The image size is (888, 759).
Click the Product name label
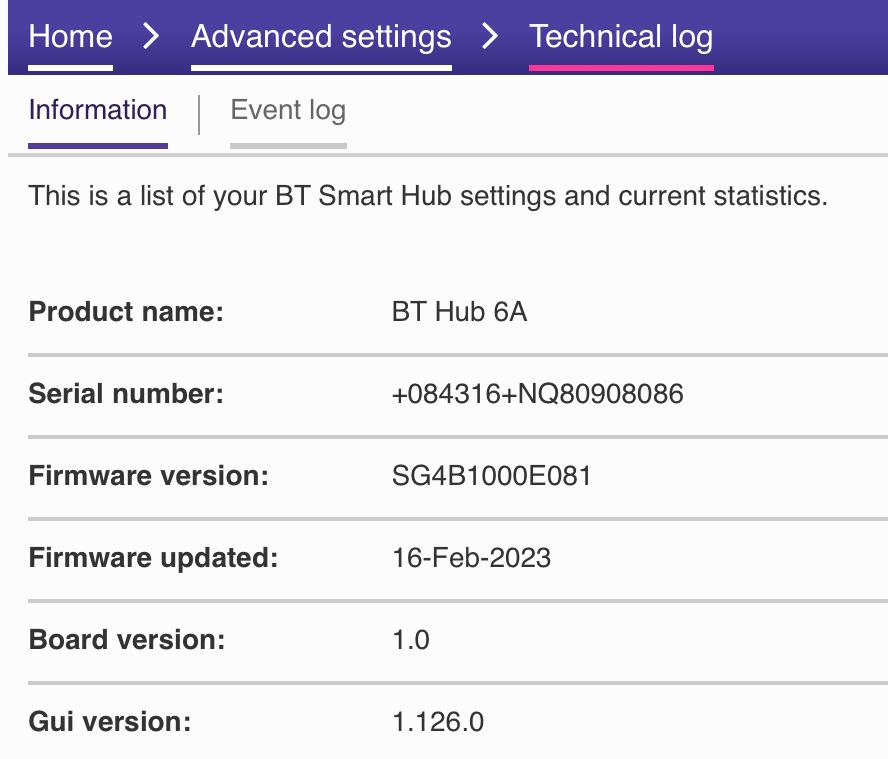click(126, 312)
